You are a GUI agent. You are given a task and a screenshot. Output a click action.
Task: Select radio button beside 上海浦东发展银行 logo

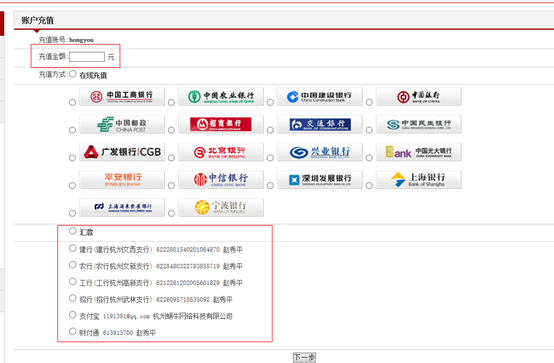pos(72,213)
